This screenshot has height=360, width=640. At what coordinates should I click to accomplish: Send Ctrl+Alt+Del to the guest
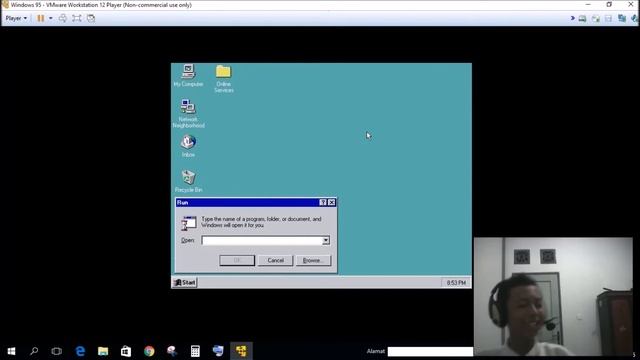click(62, 18)
